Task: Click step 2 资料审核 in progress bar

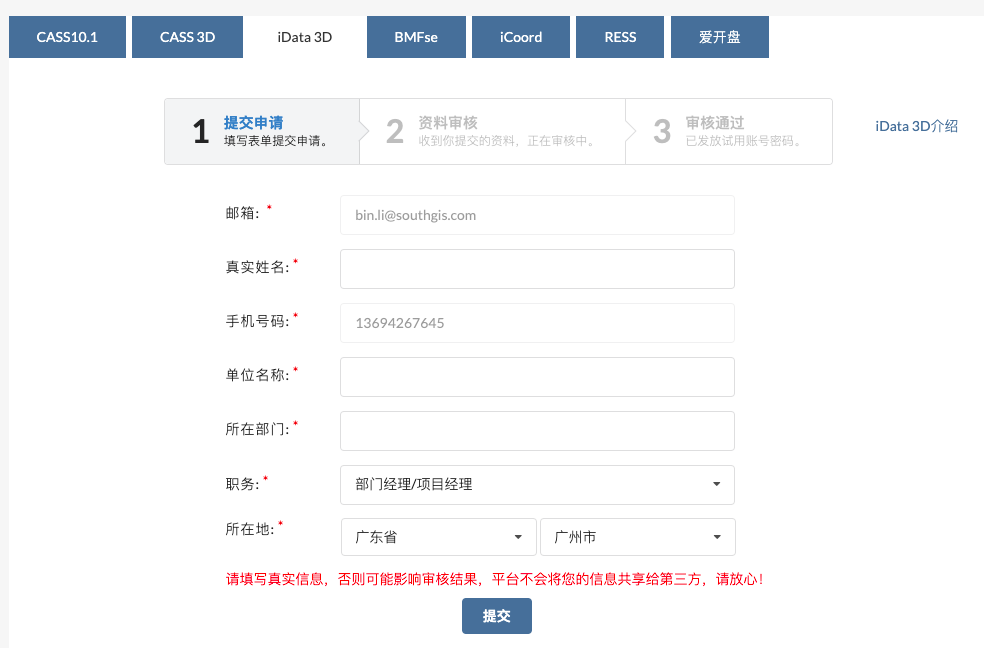Action: (x=492, y=131)
